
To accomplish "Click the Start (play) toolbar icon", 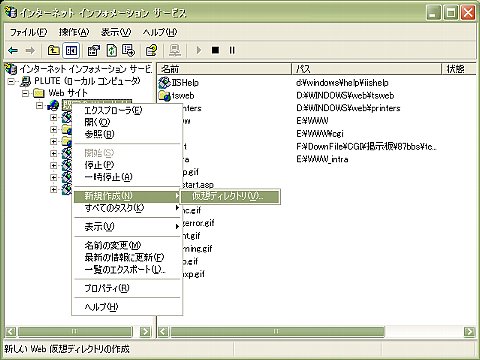I will point(199,50).
